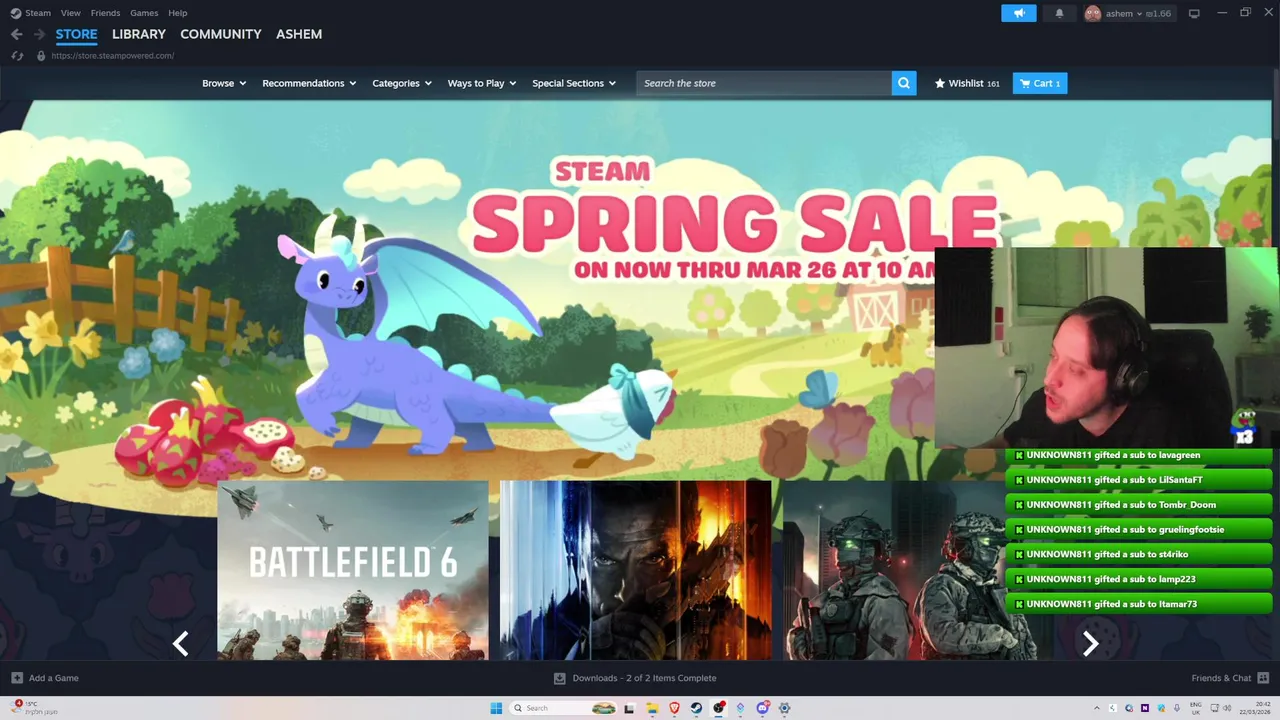
Task: Switch to the LIBRARY tab
Action: pyautogui.click(x=139, y=34)
